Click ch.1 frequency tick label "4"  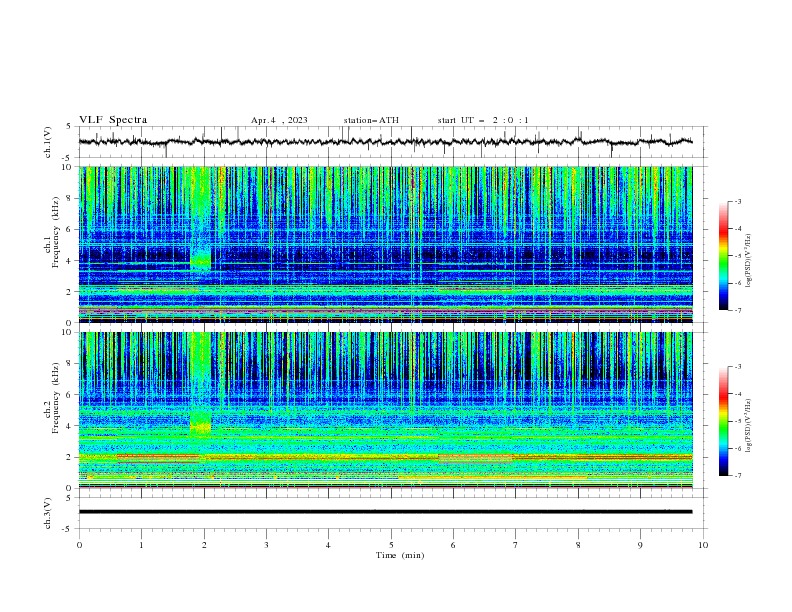coord(71,261)
